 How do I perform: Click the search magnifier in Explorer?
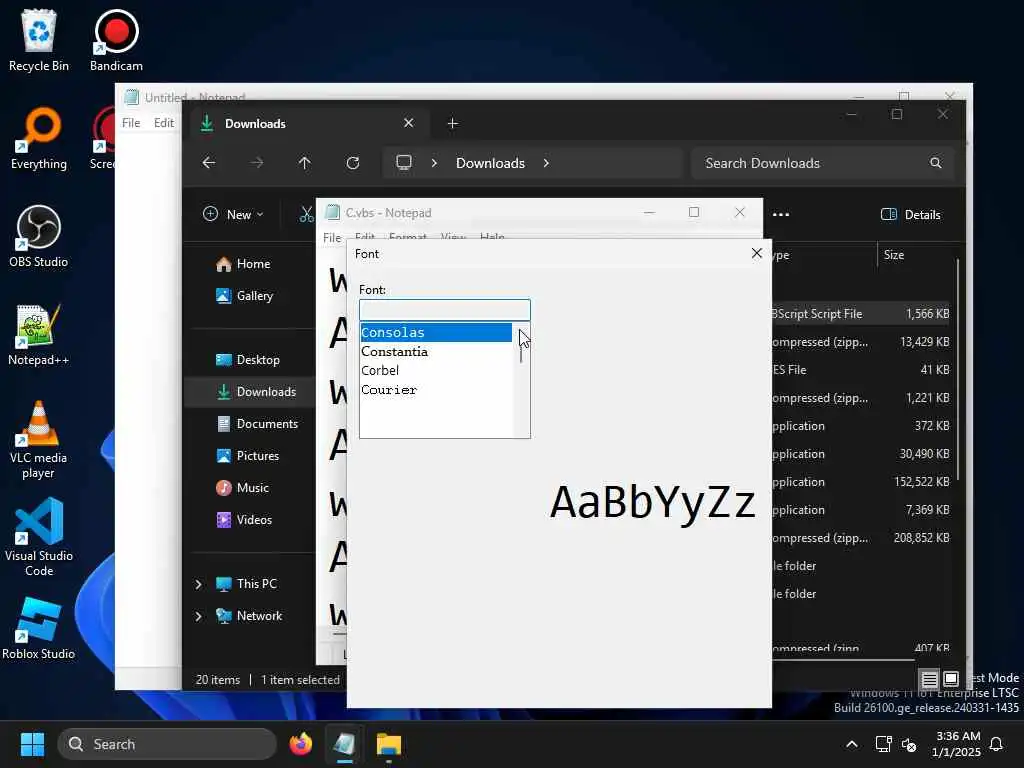coord(936,163)
